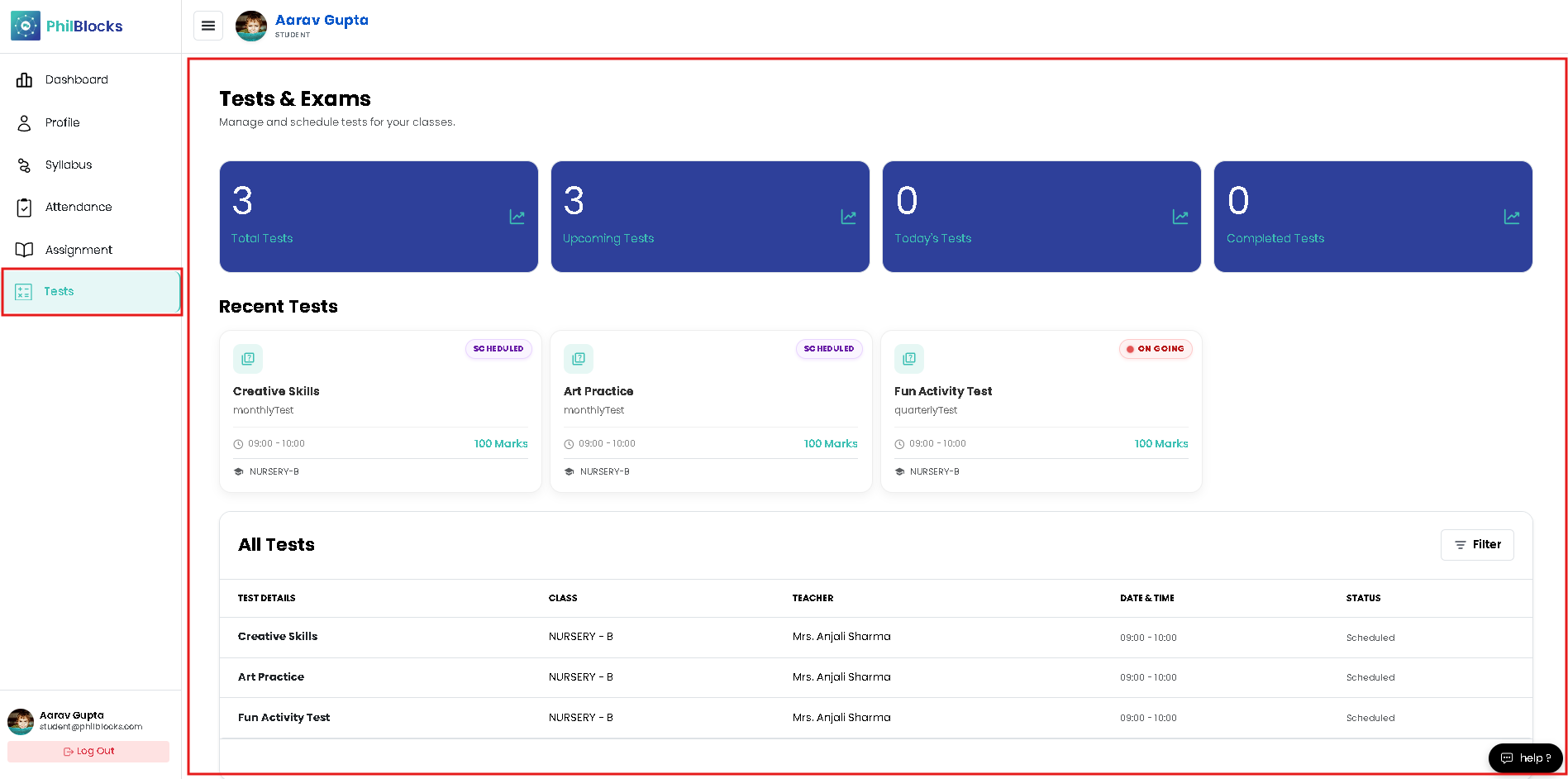This screenshot has height=779, width=1568.
Task: Select the Profile person icon
Action: (x=25, y=122)
